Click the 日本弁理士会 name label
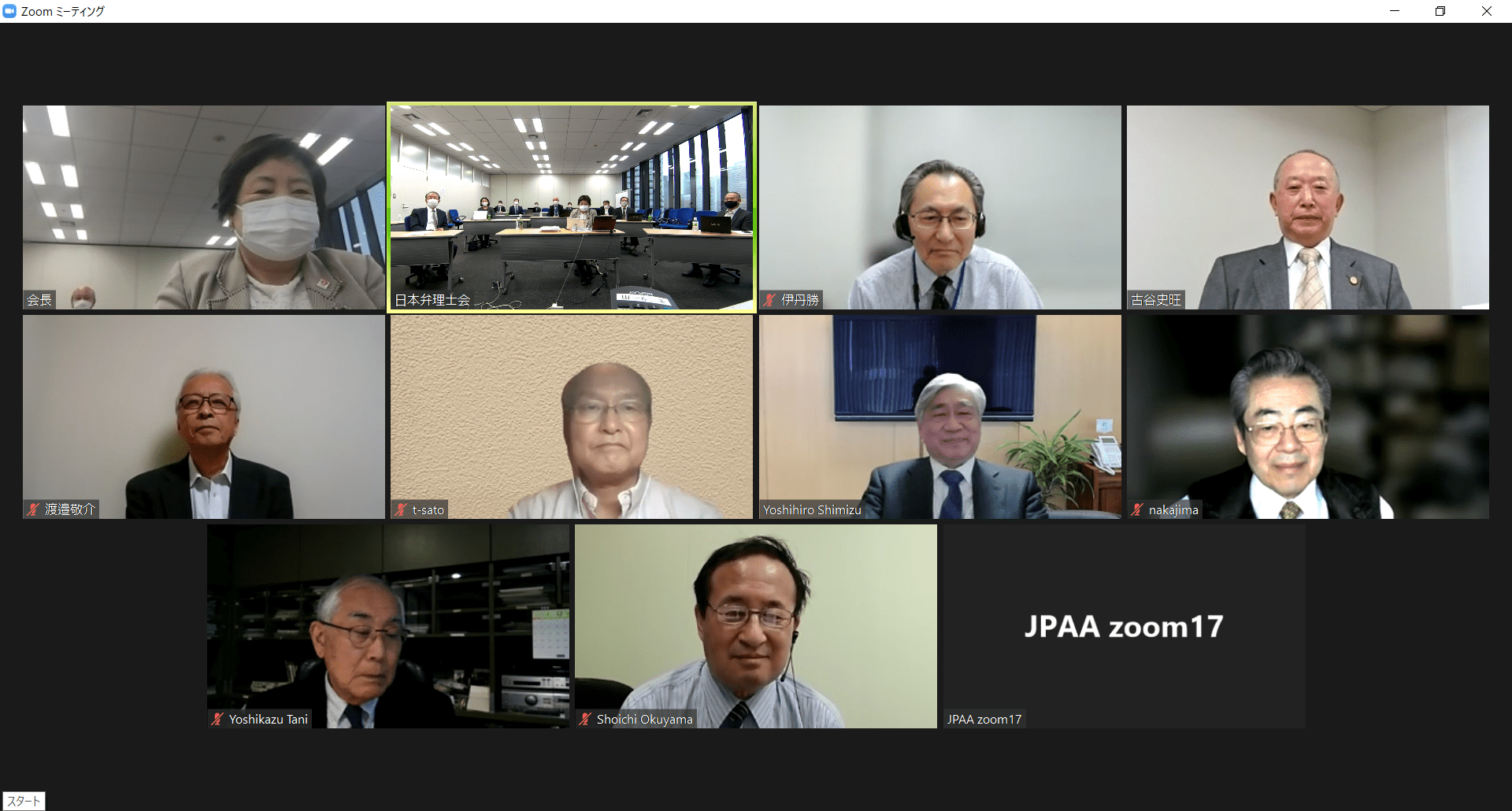The image size is (1512, 811). point(432,300)
